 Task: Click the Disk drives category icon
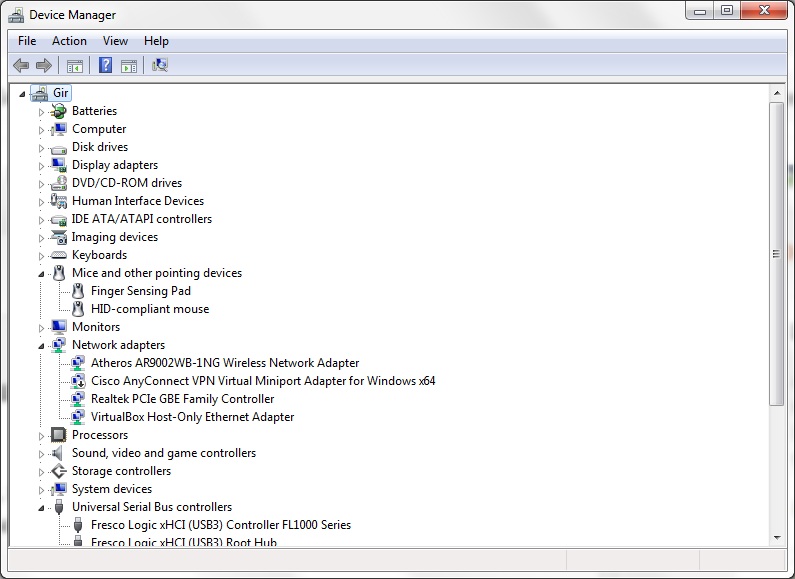(59, 148)
